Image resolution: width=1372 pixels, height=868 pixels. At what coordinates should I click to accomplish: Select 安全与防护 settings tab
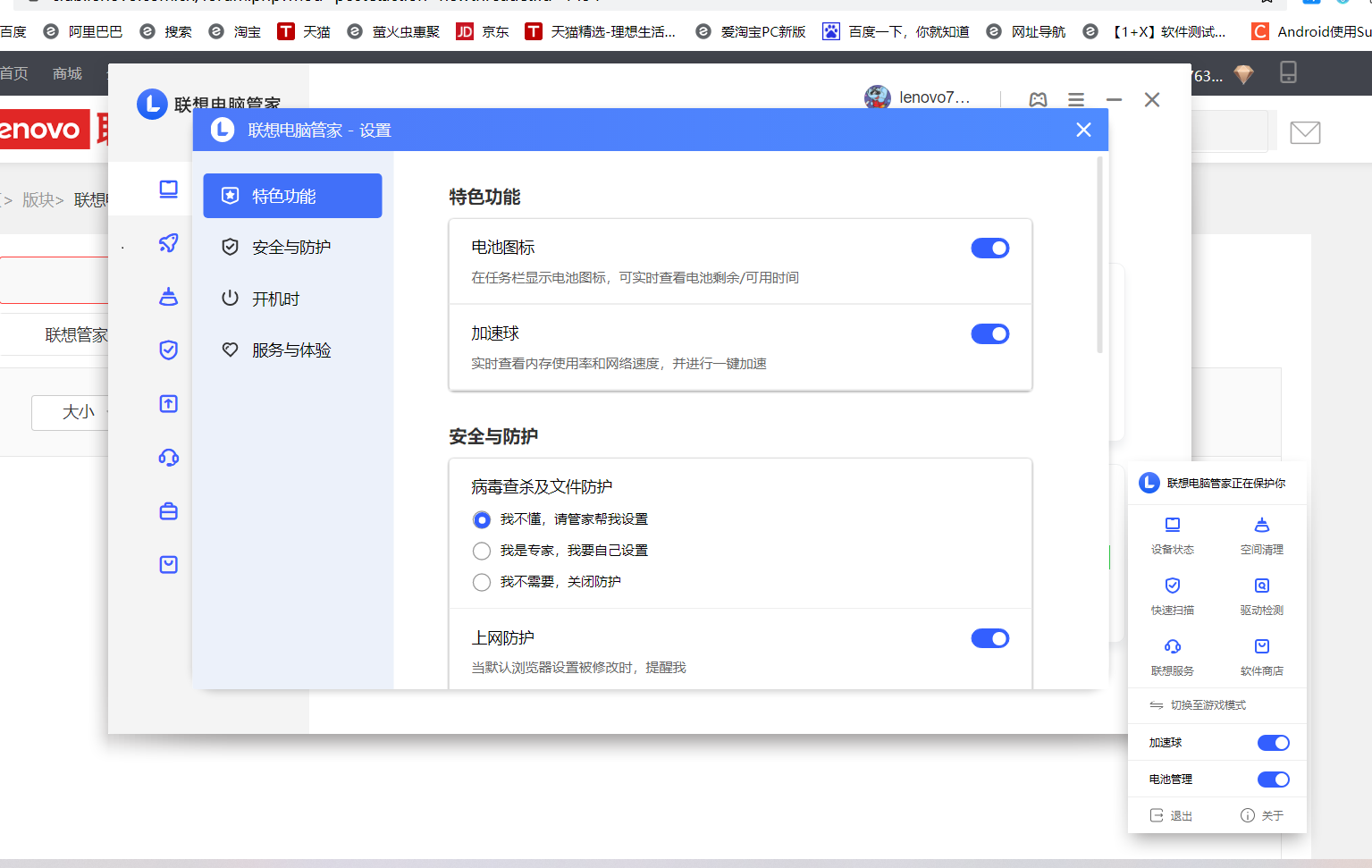pos(292,247)
